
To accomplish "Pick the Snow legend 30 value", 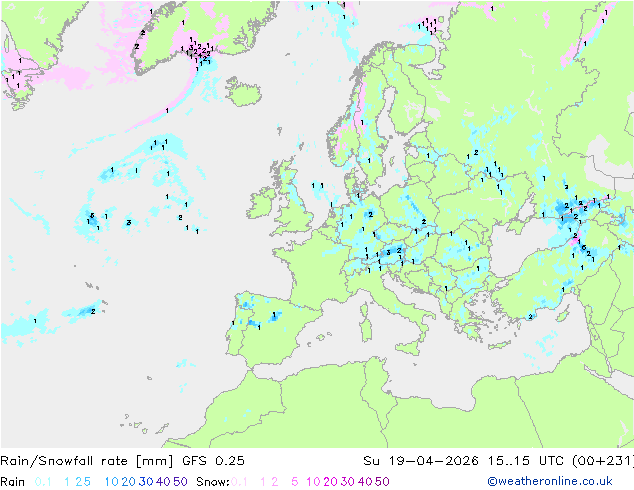I will (348, 482).
